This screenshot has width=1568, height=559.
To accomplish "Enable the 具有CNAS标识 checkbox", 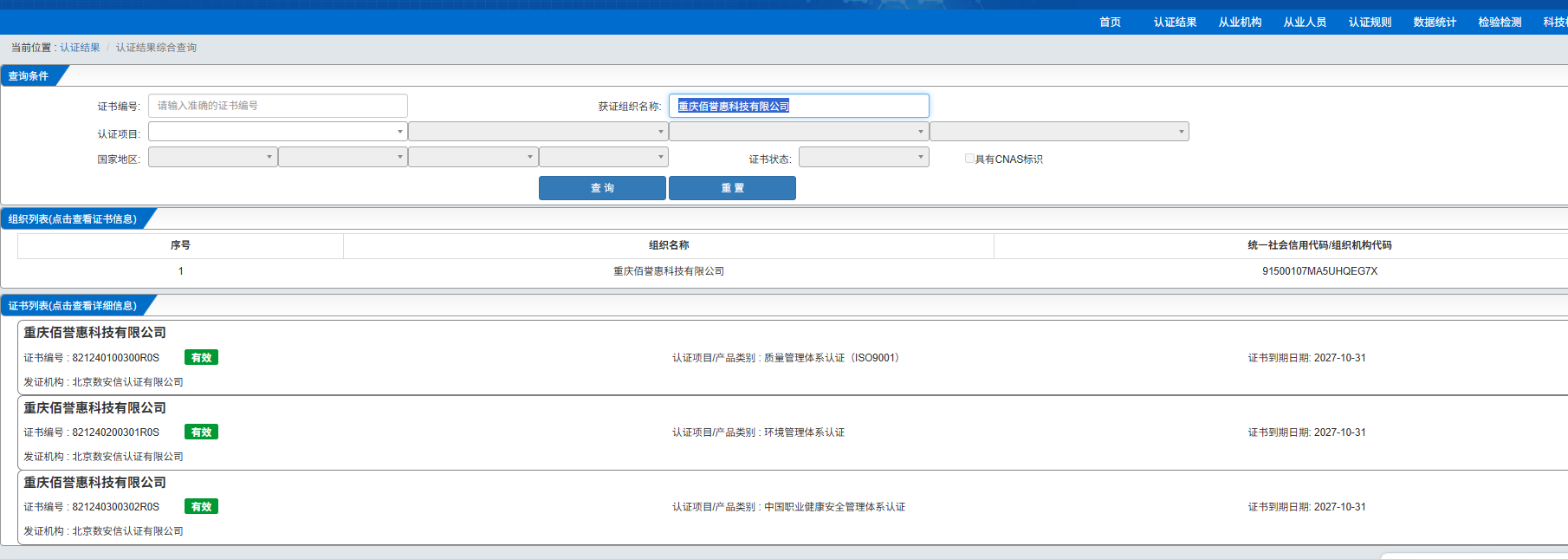I will coord(969,159).
